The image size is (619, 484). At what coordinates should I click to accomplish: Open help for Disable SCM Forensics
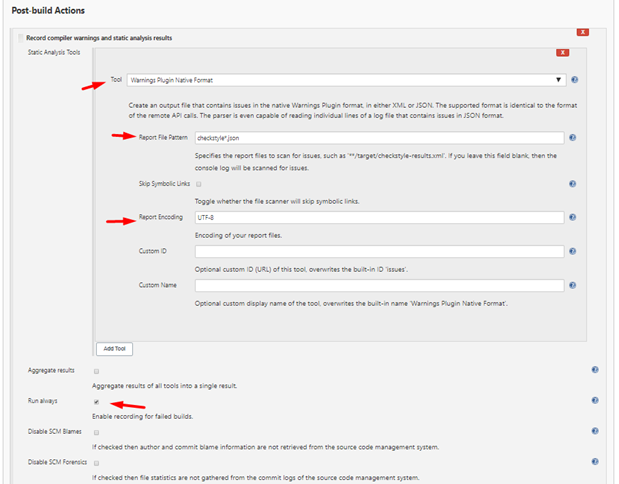coord(595,461)
